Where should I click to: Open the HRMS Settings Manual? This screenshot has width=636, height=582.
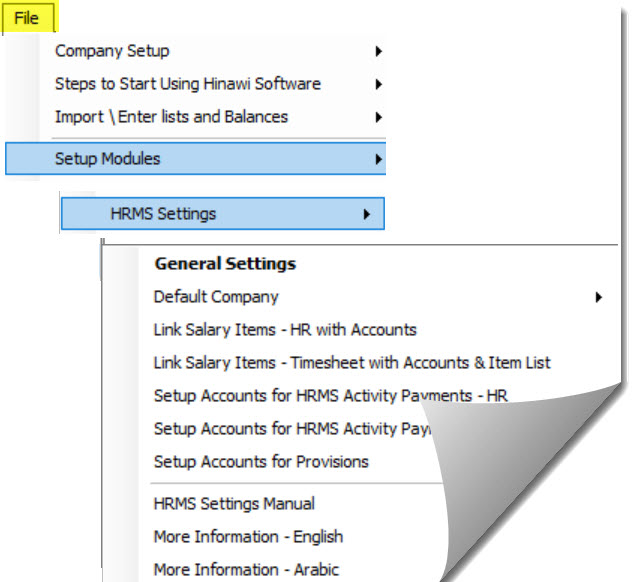tap(234, 504)
